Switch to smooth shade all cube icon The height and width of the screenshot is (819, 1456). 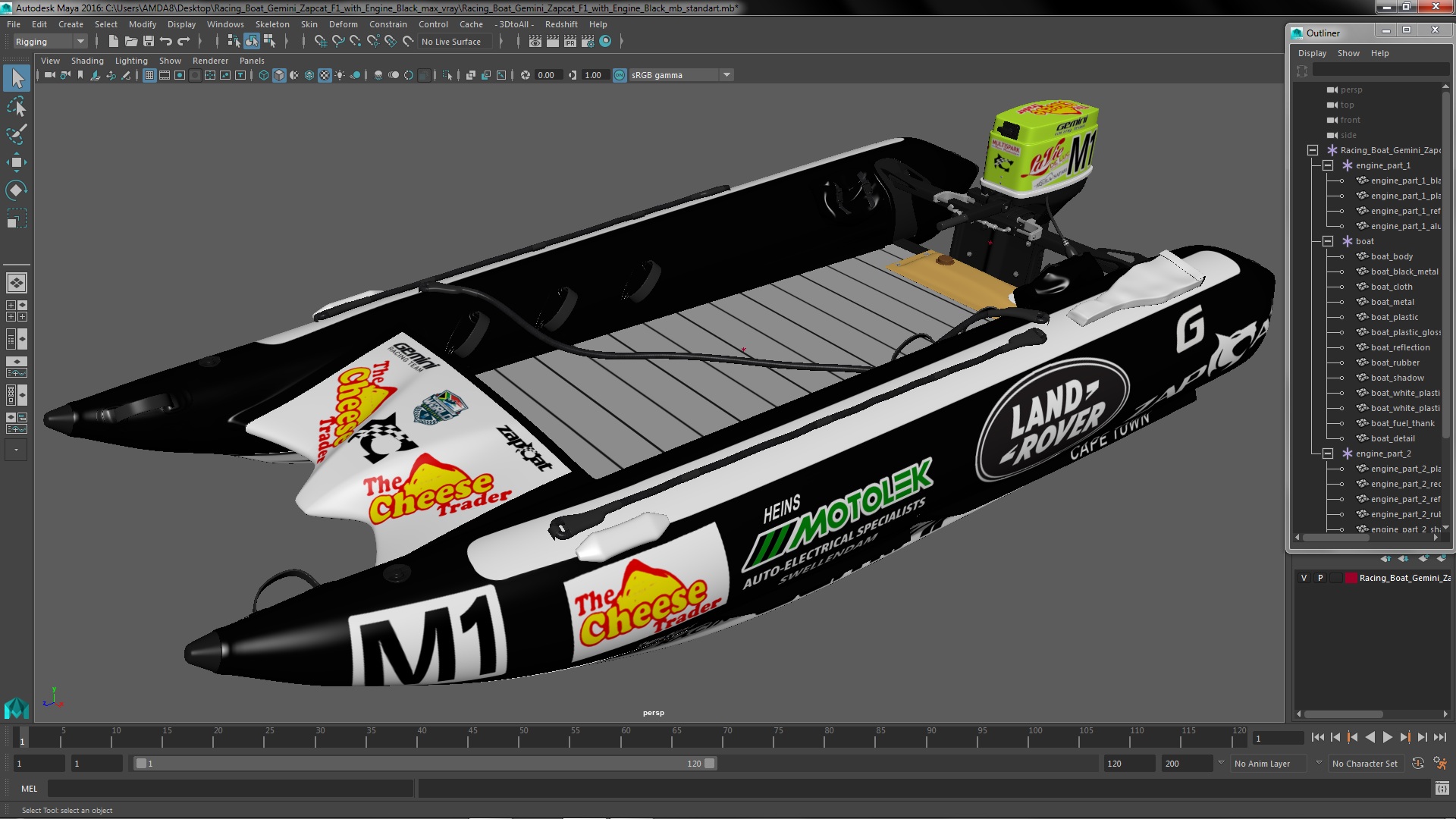279,75
